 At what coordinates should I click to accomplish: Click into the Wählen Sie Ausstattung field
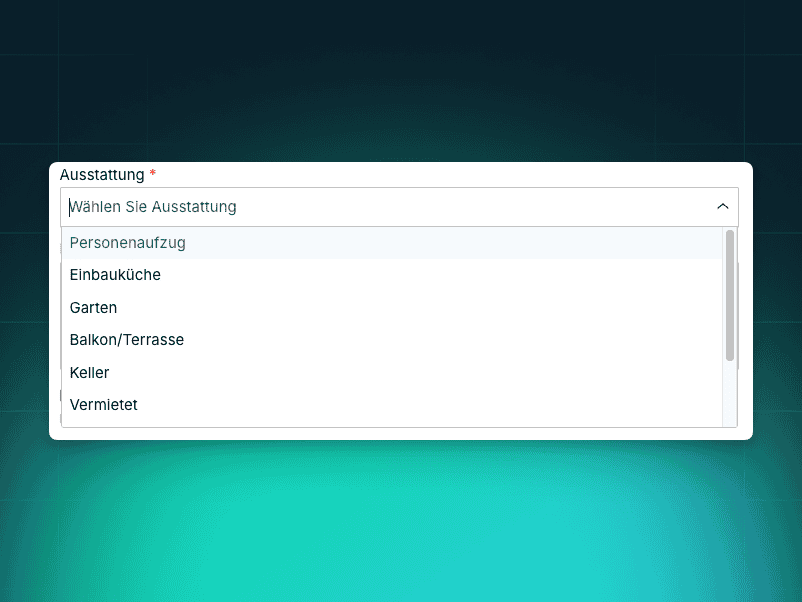click(x=380, y=207)
